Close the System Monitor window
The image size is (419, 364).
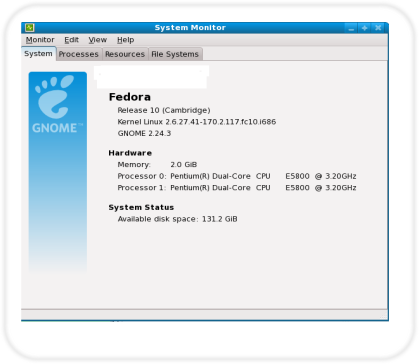coord(378,28)
